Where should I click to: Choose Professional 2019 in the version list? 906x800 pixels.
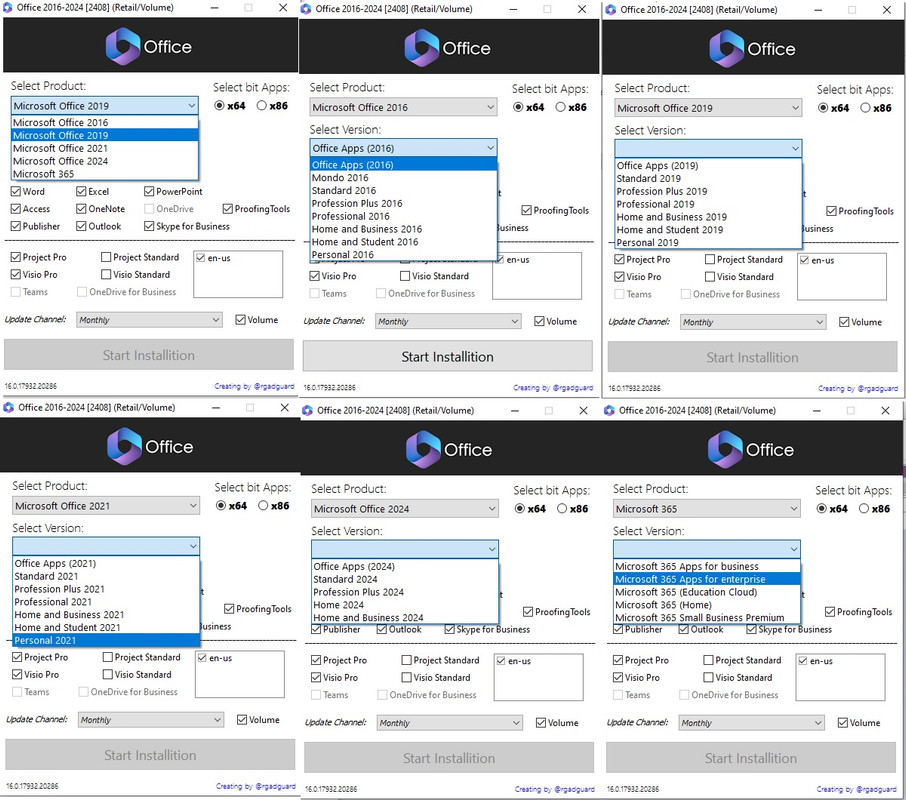point(708,204)
